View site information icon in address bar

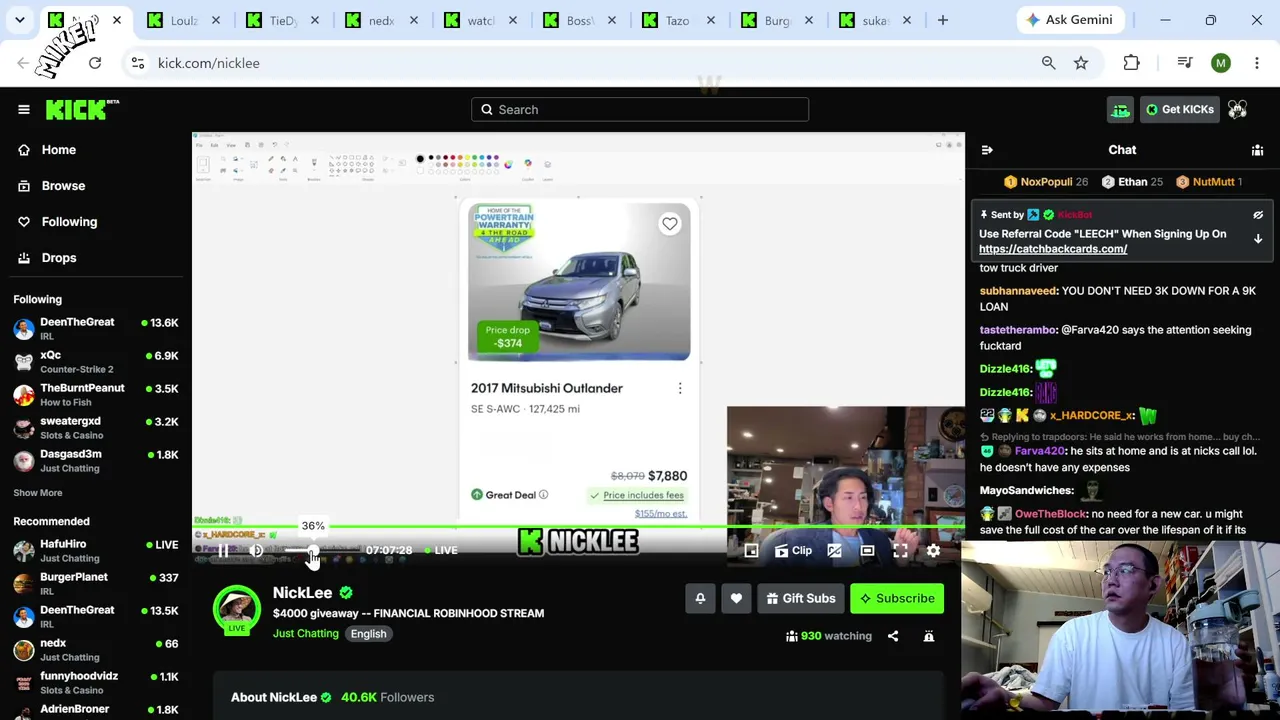tap(138, 63)
